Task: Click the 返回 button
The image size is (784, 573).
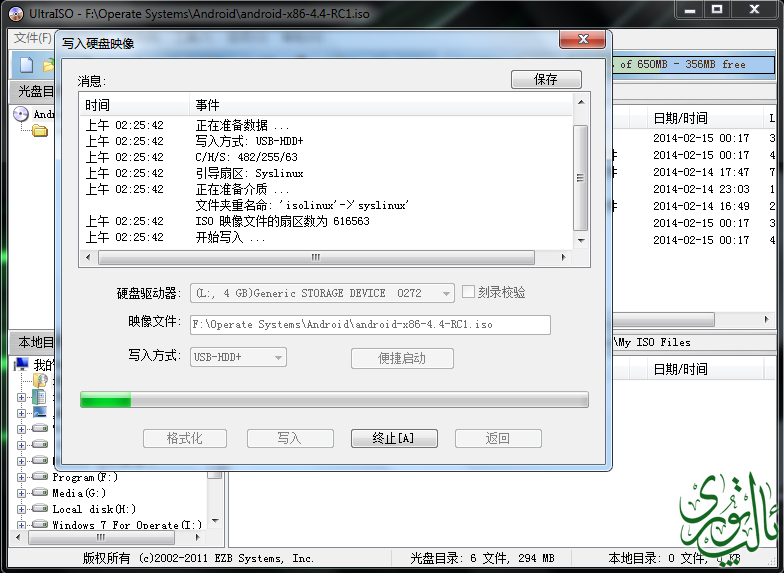Action: 498,438
